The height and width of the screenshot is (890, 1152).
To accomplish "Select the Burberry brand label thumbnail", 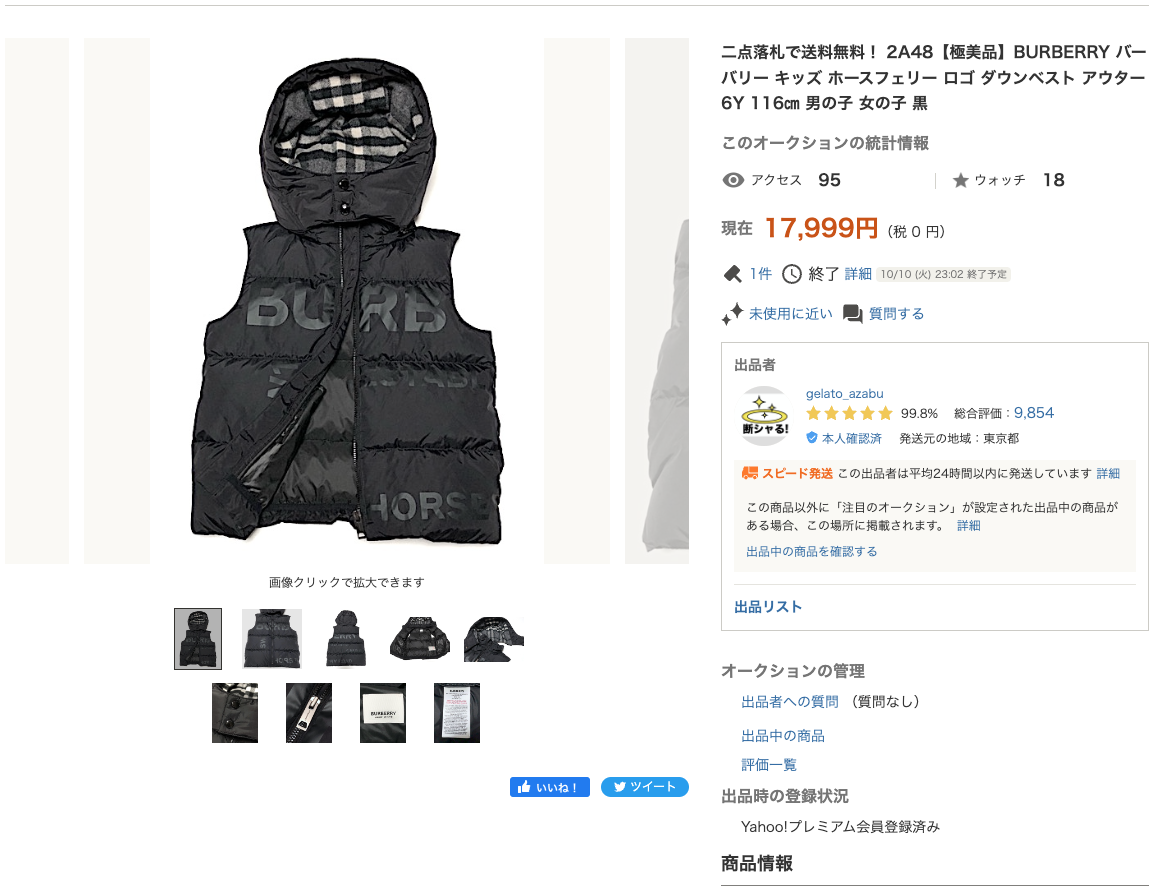I will click(x=383, y=713).
